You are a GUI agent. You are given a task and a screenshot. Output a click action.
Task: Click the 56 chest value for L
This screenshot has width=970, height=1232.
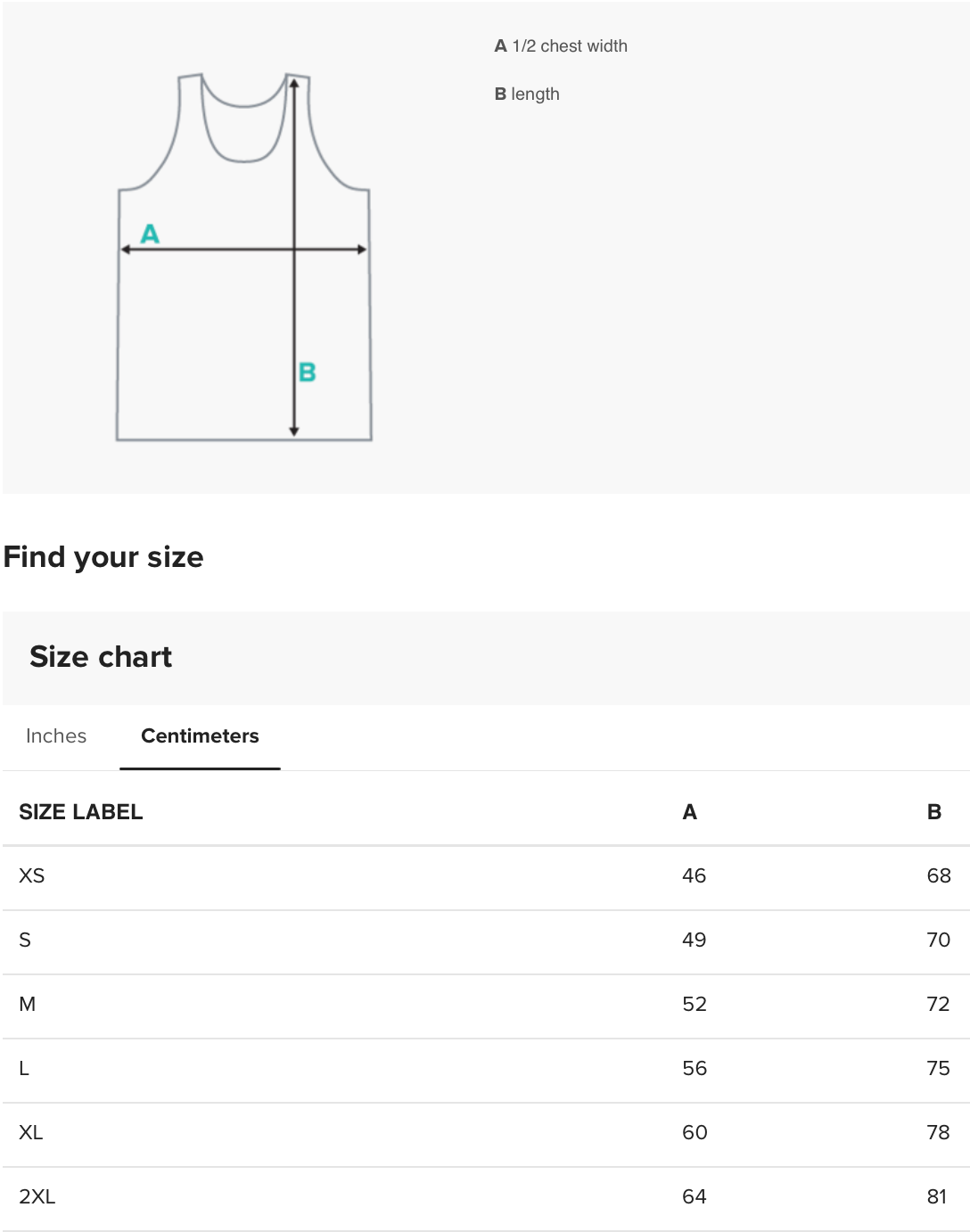click(695, 1068)
